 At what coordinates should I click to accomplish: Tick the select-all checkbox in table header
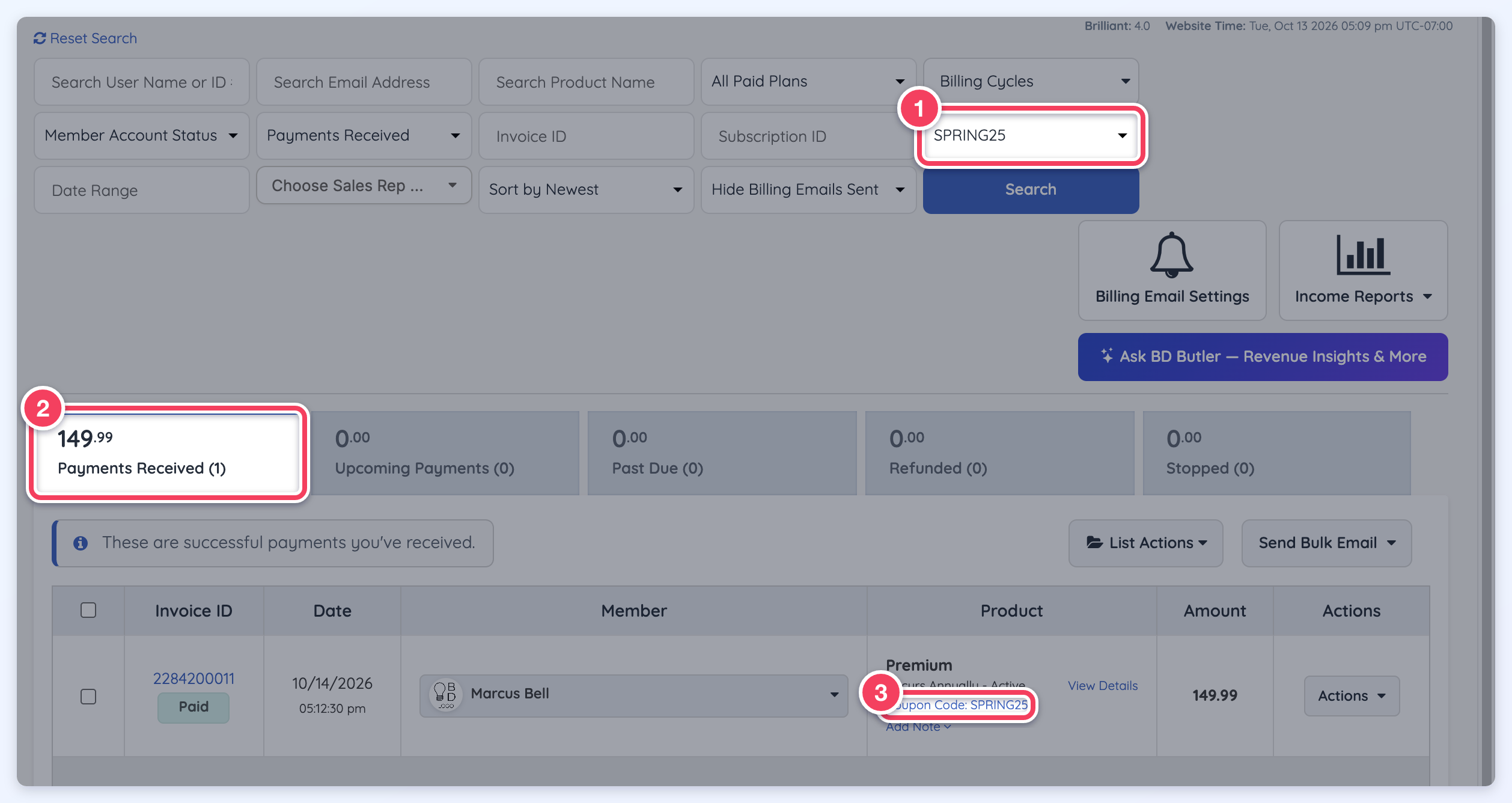88,610
